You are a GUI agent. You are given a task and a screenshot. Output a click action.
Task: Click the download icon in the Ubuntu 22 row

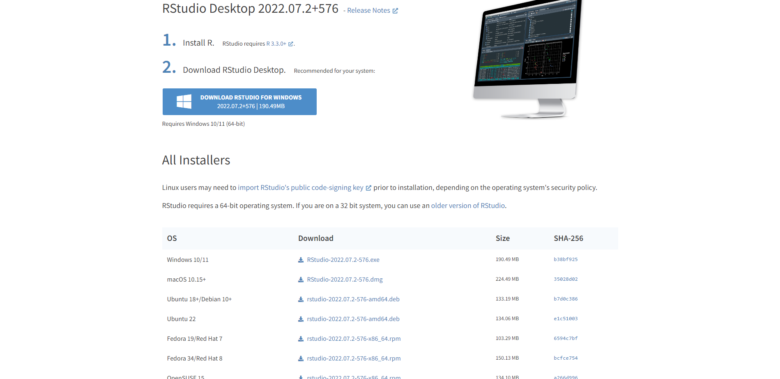tap(300, 319)
